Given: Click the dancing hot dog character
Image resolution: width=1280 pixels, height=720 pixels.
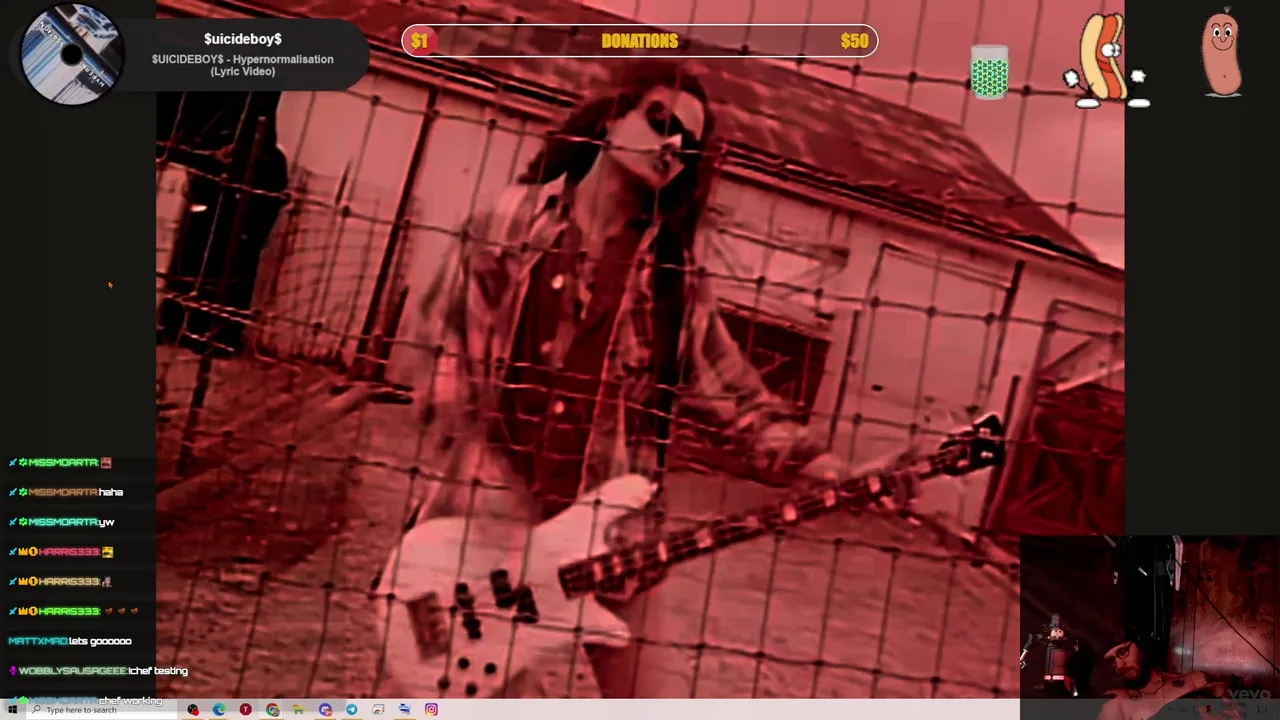Looking at the screenshot, I should (x=1105, y=60).
